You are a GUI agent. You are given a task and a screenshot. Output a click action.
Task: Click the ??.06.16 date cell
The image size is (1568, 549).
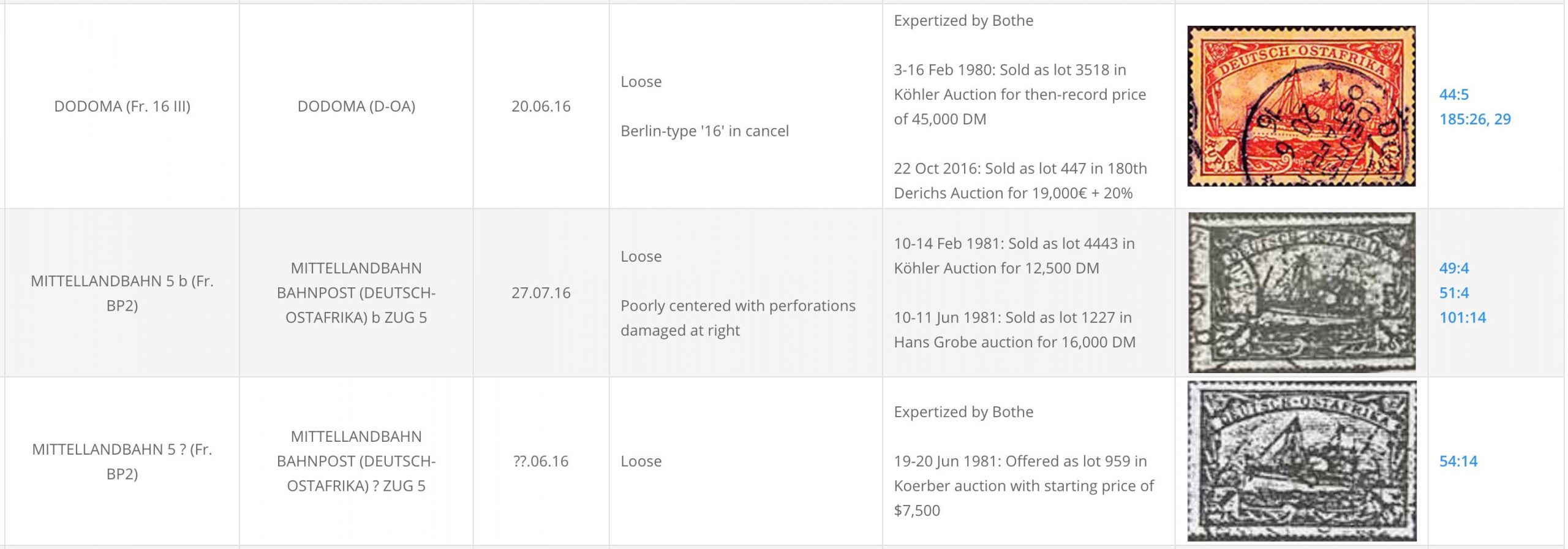point(541,461)
